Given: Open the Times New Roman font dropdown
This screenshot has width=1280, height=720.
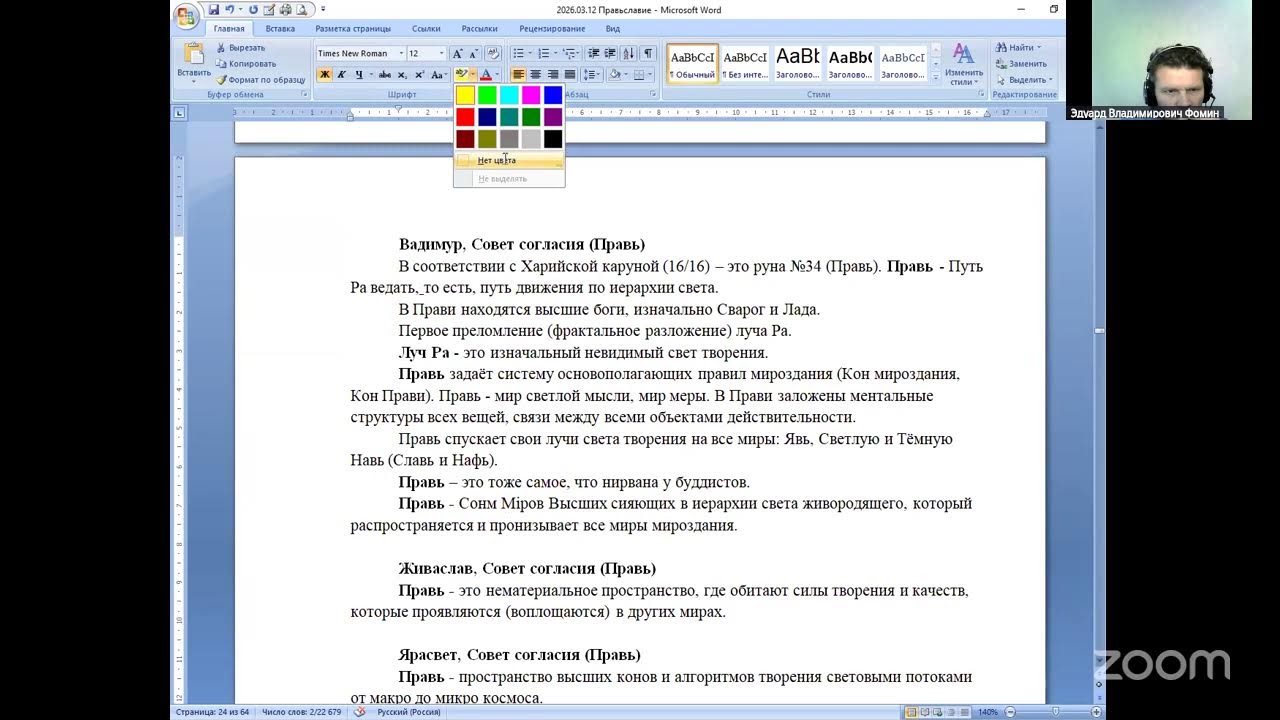Looking at the screenshot, I should point(401,53).
